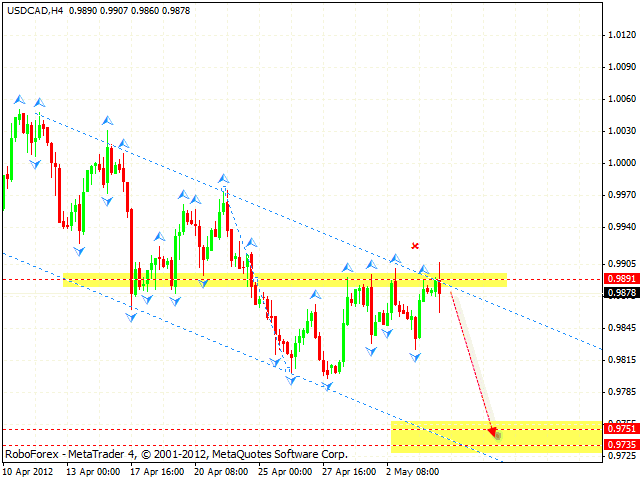Click the red arrowhead in the target zone
The image size is (640, 479).
(x=493, y=433)
